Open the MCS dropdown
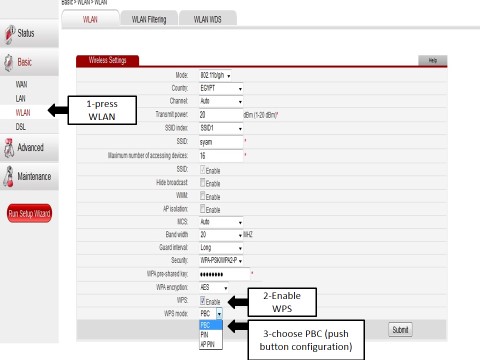 (221, 222)
